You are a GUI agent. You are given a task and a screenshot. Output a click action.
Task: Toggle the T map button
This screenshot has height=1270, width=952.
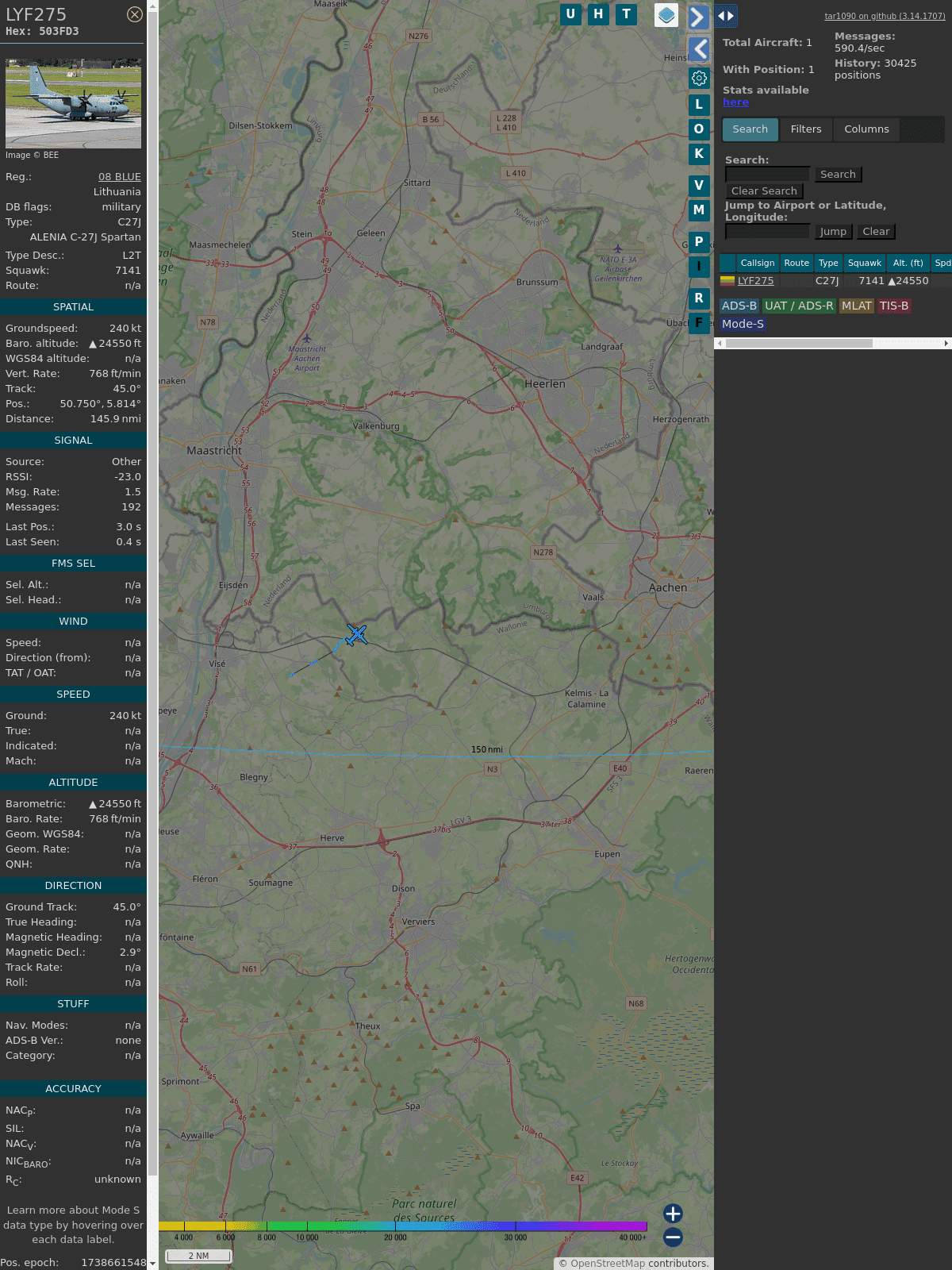point(626,14)
